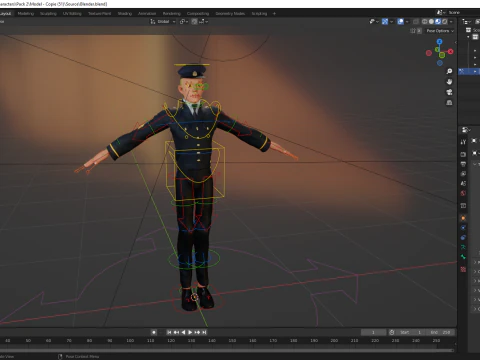Image resolution: width=480 pixels, height=360 pixels.
Task: Toggle auto keying record button
Action: pyautogui.click(x=154, y=332)
